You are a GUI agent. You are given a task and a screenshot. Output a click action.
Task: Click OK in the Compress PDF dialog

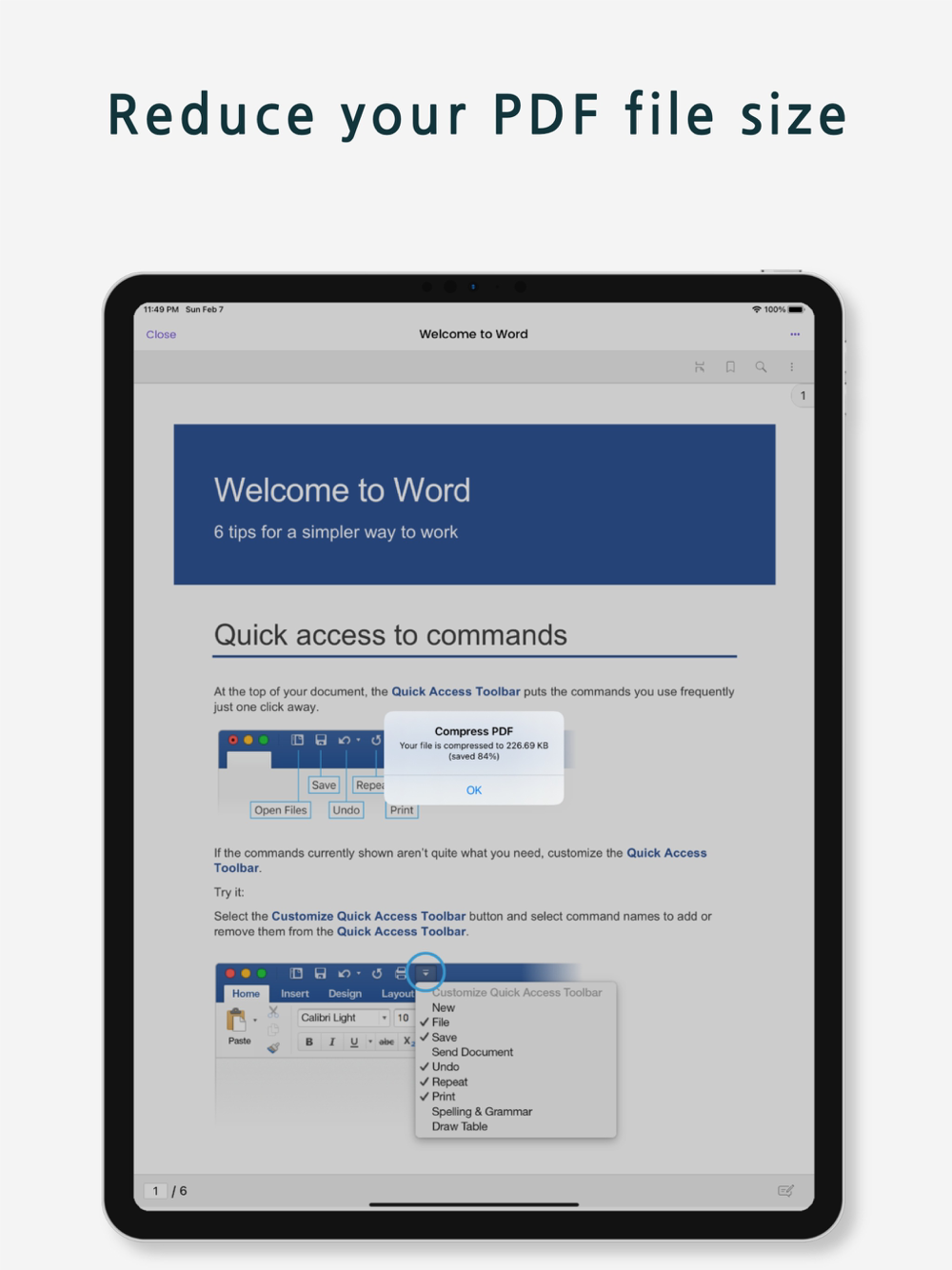click(474, 790)
